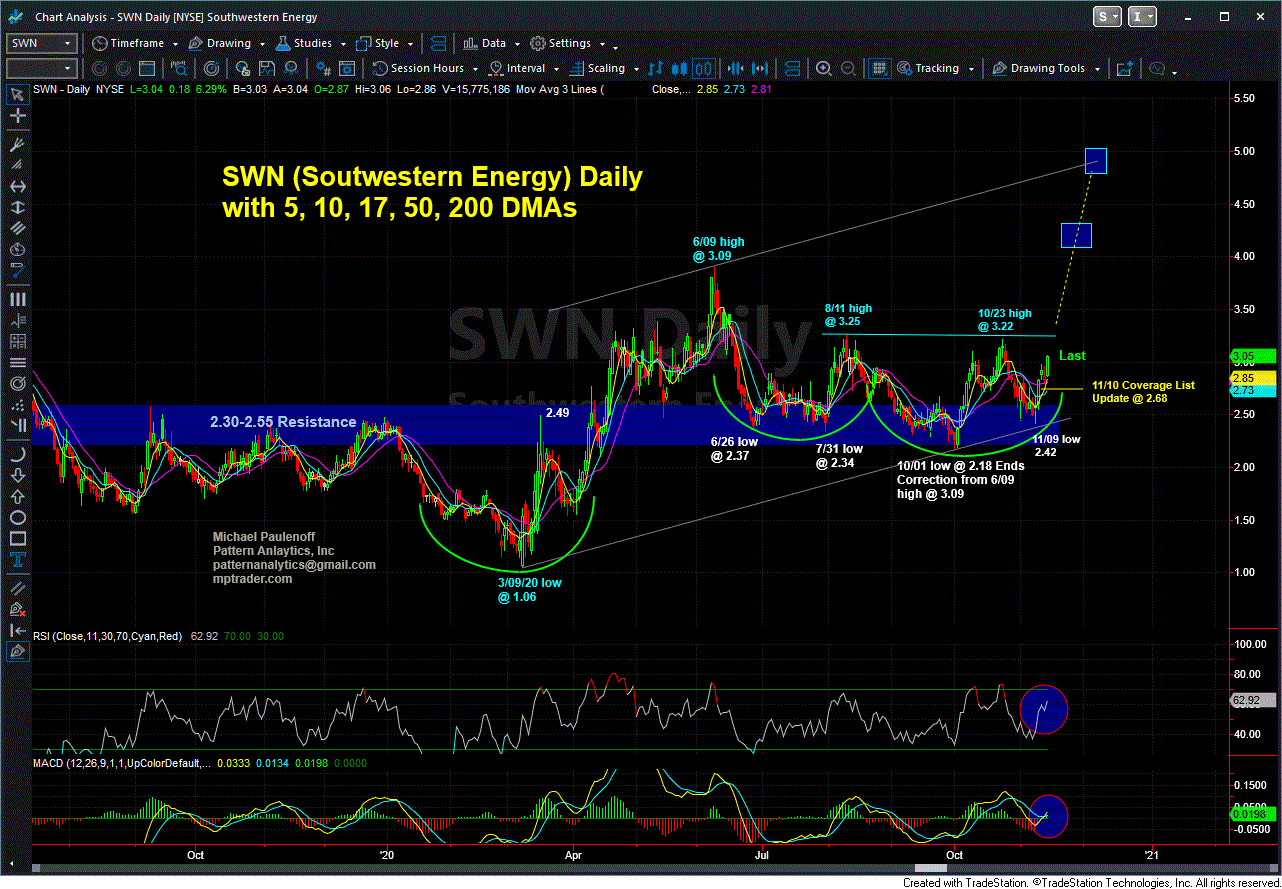Pick the vertical expand measuring tool
This screenshot has height=889, width=1282.
(17, 206)
